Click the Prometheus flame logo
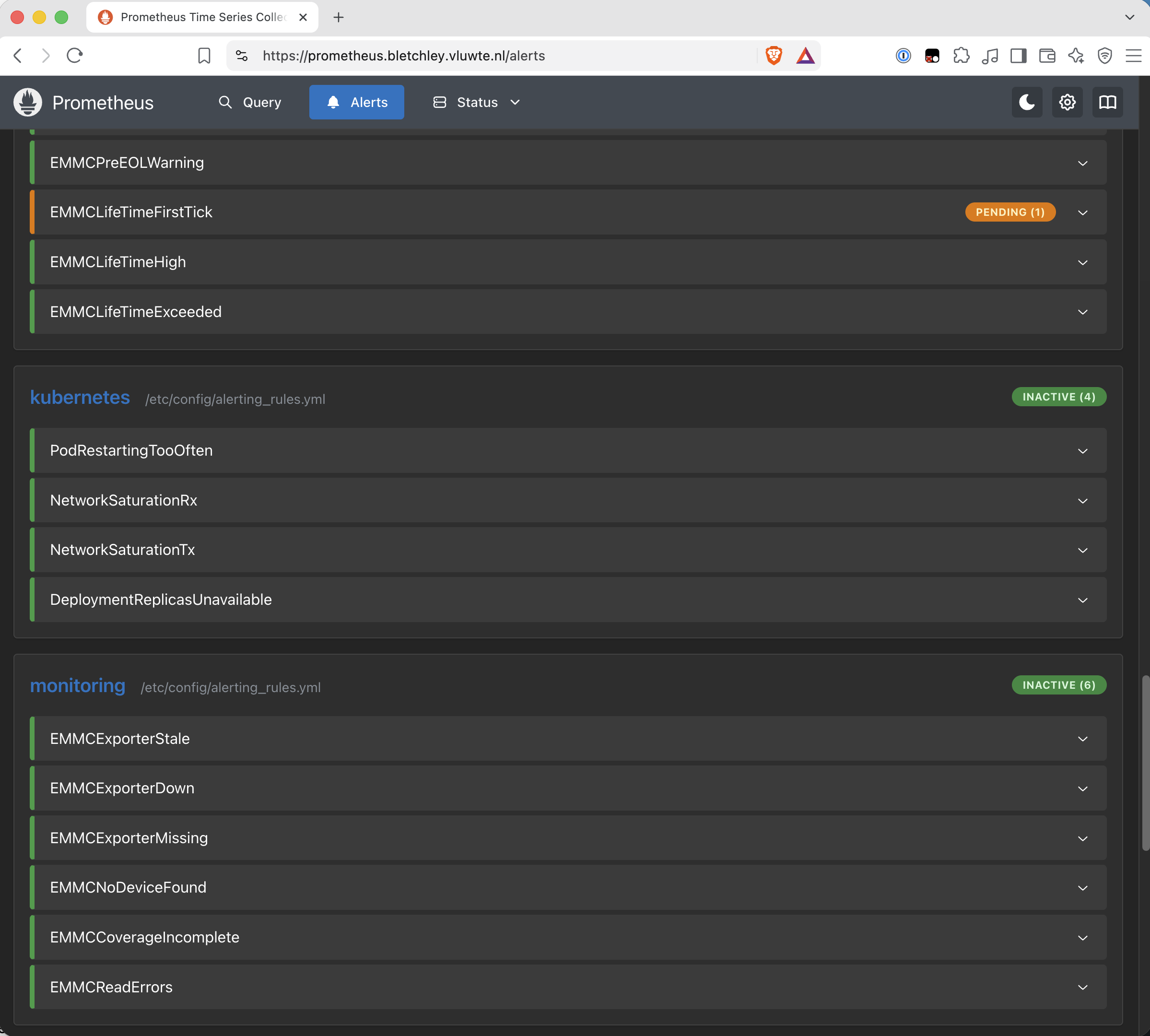Image resolution: width=1150 pixels, height=1036 pixels. pos(27,103)
